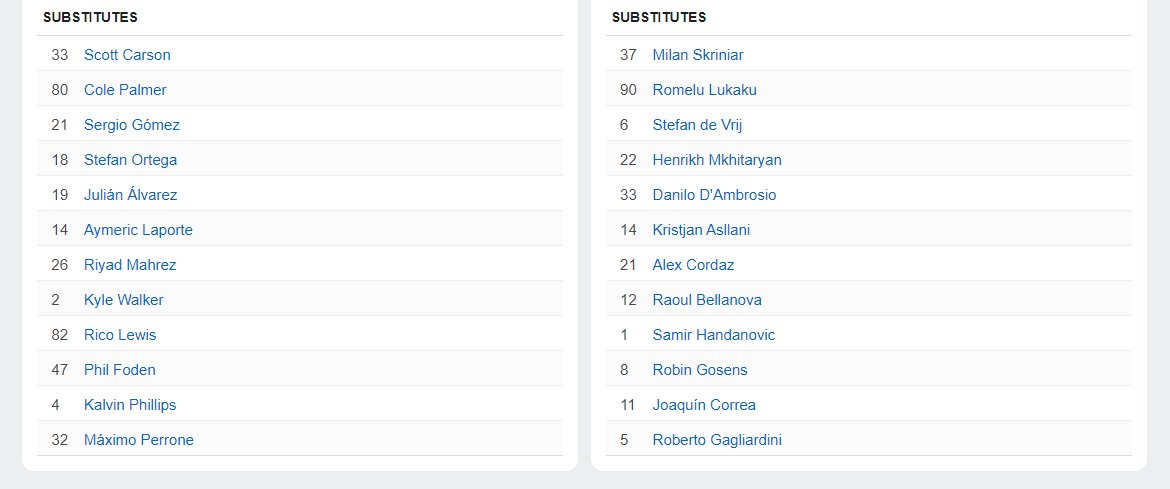Click Phil Foden's name
Viewport: 1170px width, 489px height.
click(x=119, y=370)
